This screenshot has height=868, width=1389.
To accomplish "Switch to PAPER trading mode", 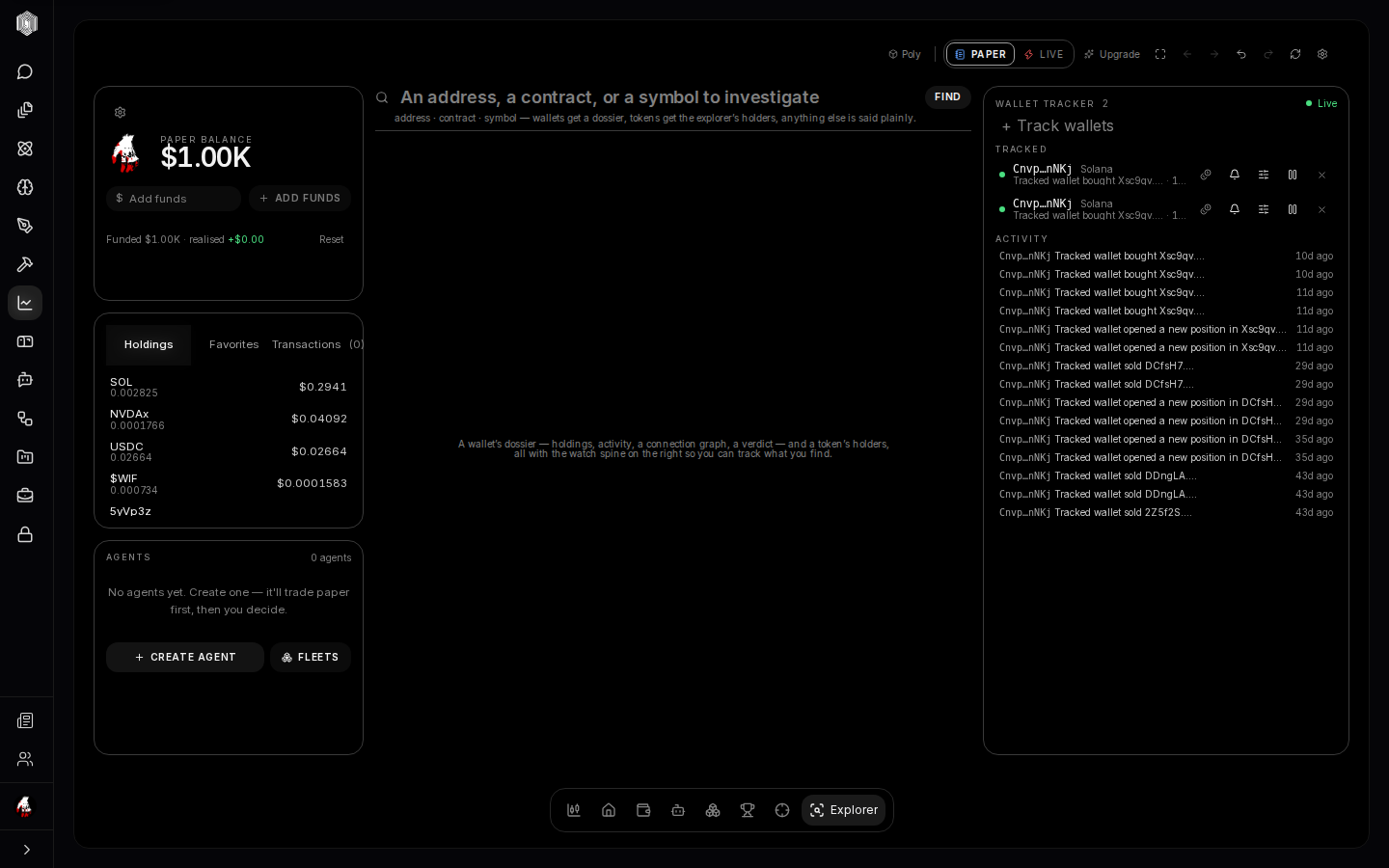I will pos(980,54).
